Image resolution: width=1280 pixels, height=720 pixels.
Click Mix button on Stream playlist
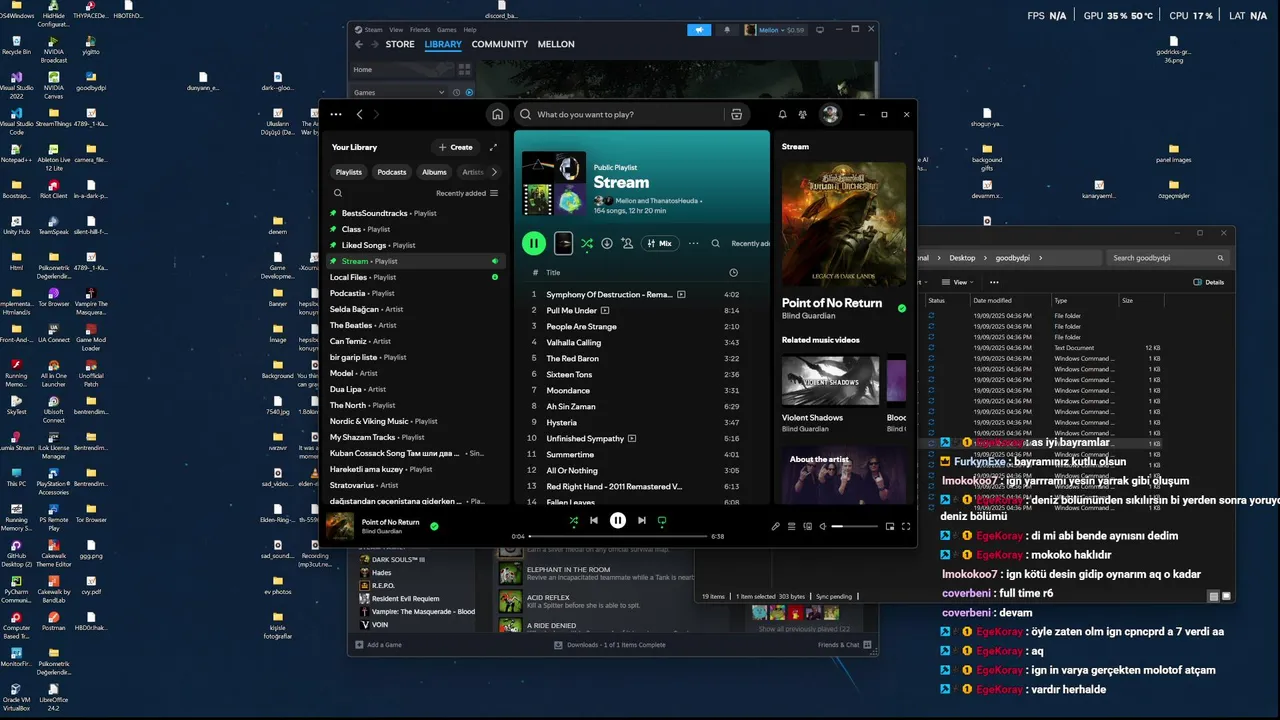[659, 243]
